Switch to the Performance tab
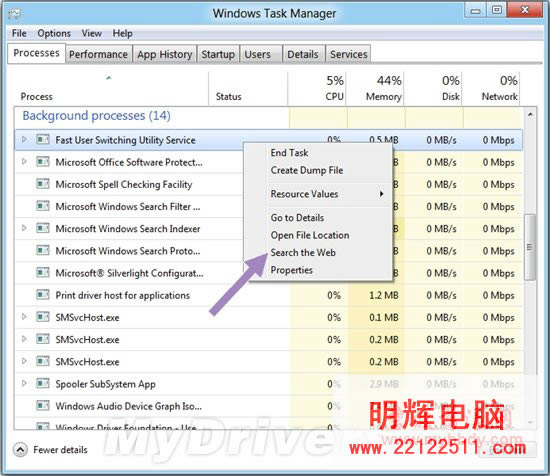550x476 pixels. pos(99,54)
